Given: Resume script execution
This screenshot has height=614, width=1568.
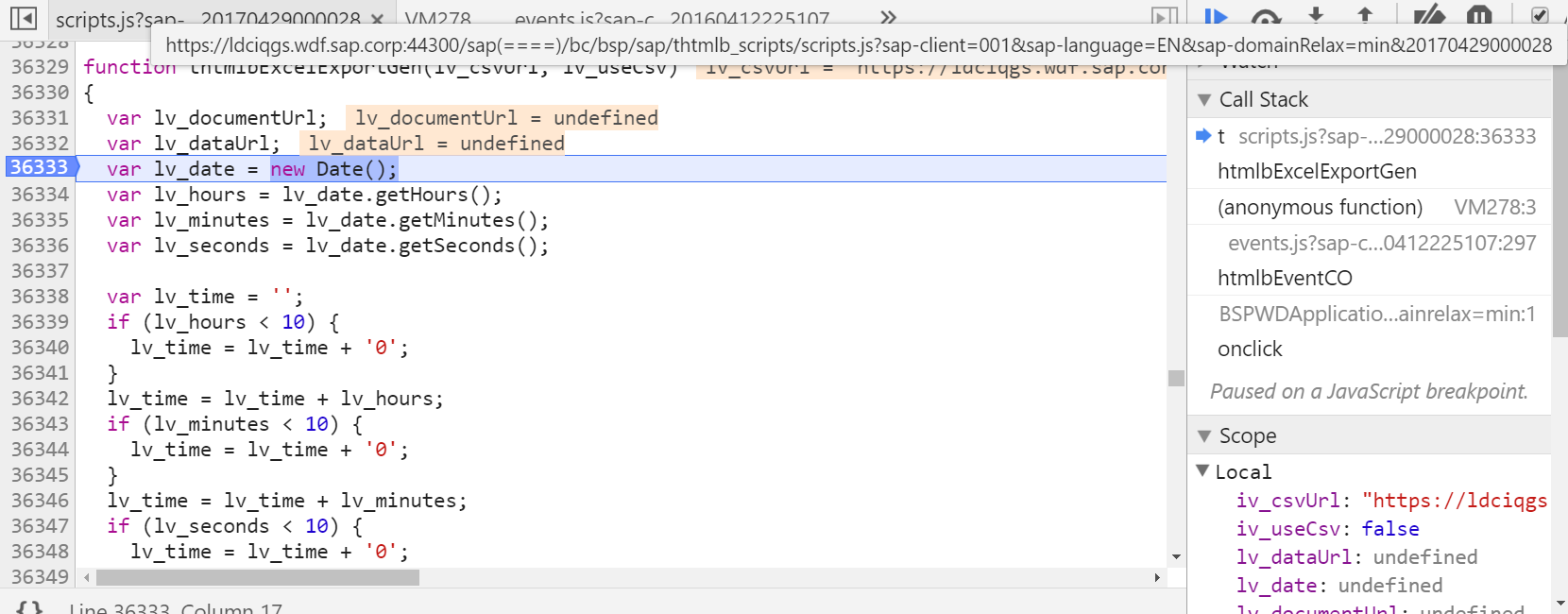Looking at the screenshot, I should (1217, 16).
